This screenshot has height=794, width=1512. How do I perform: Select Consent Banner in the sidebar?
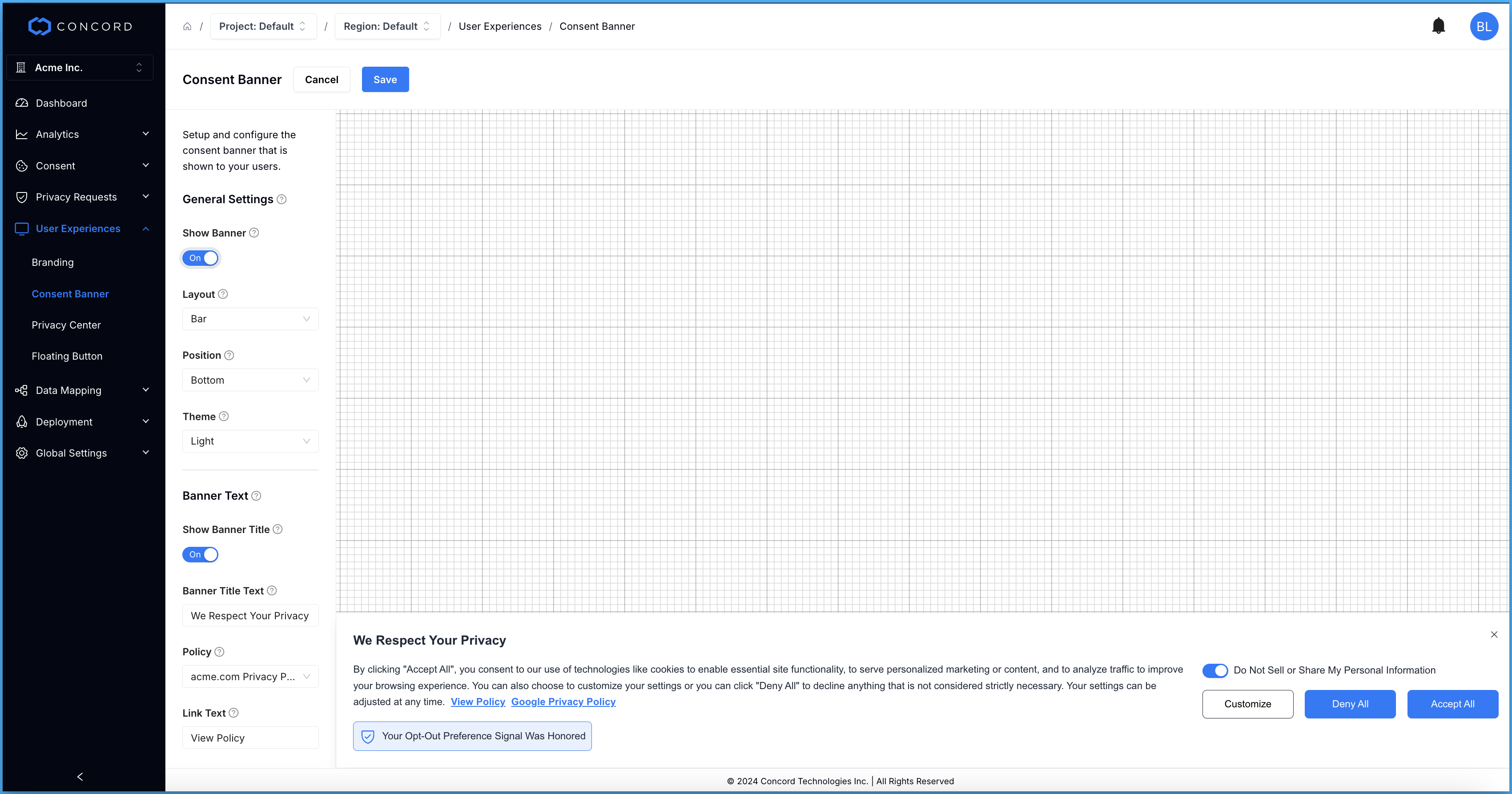tap(70, 293)
